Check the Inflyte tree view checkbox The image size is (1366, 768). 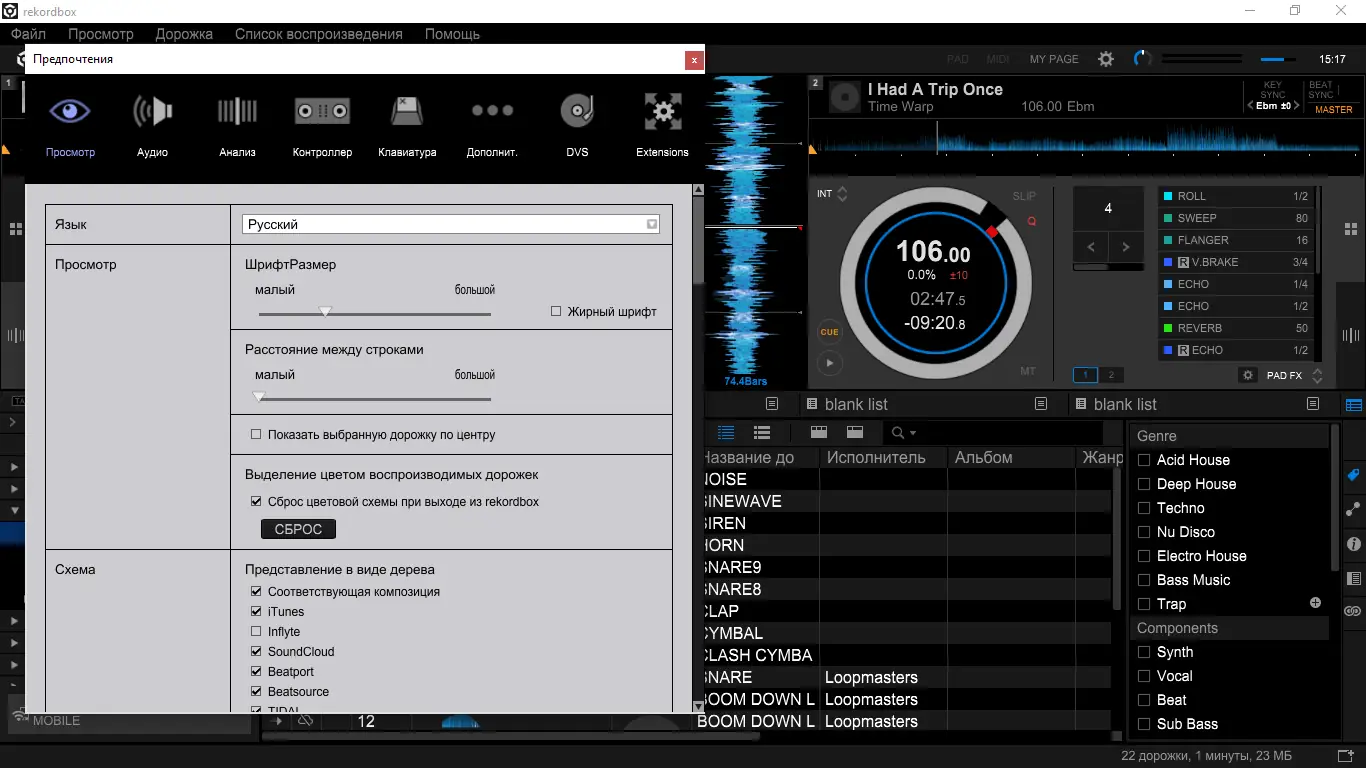click(256, 631)
